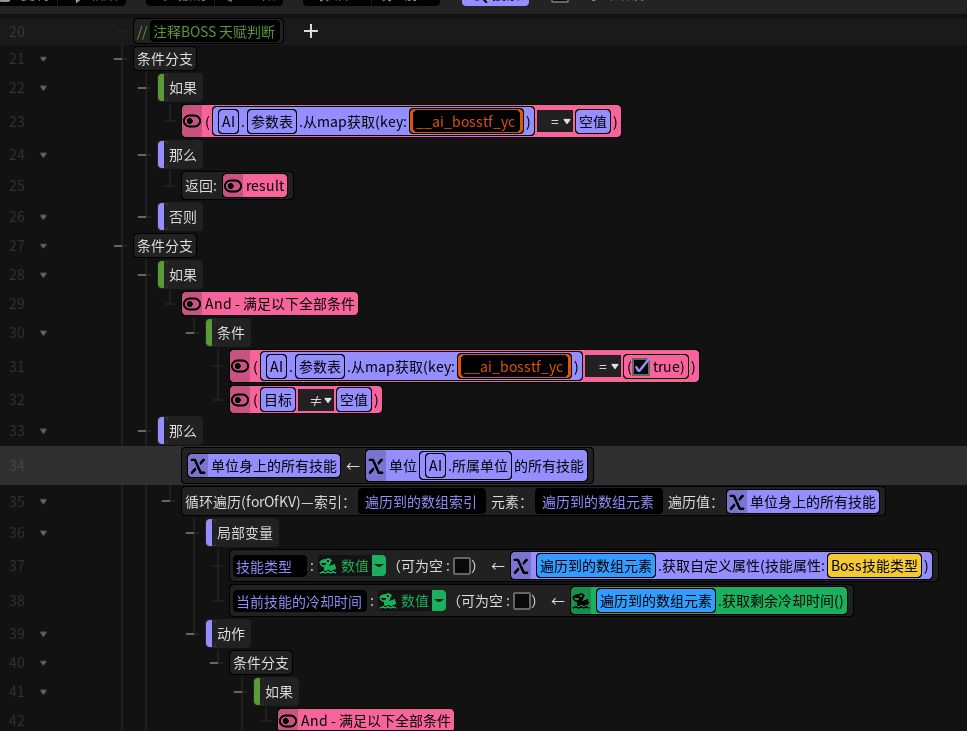Select the 否则 node on line 26
This screenshot has height=731, width=967.
(179, 217)
